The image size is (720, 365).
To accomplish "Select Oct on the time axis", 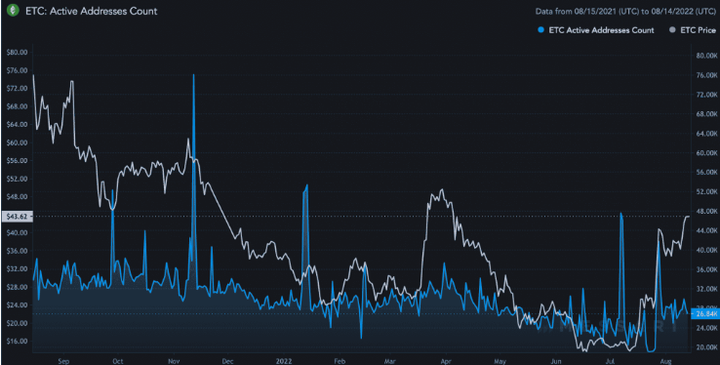I will click(x=118, y=360).
